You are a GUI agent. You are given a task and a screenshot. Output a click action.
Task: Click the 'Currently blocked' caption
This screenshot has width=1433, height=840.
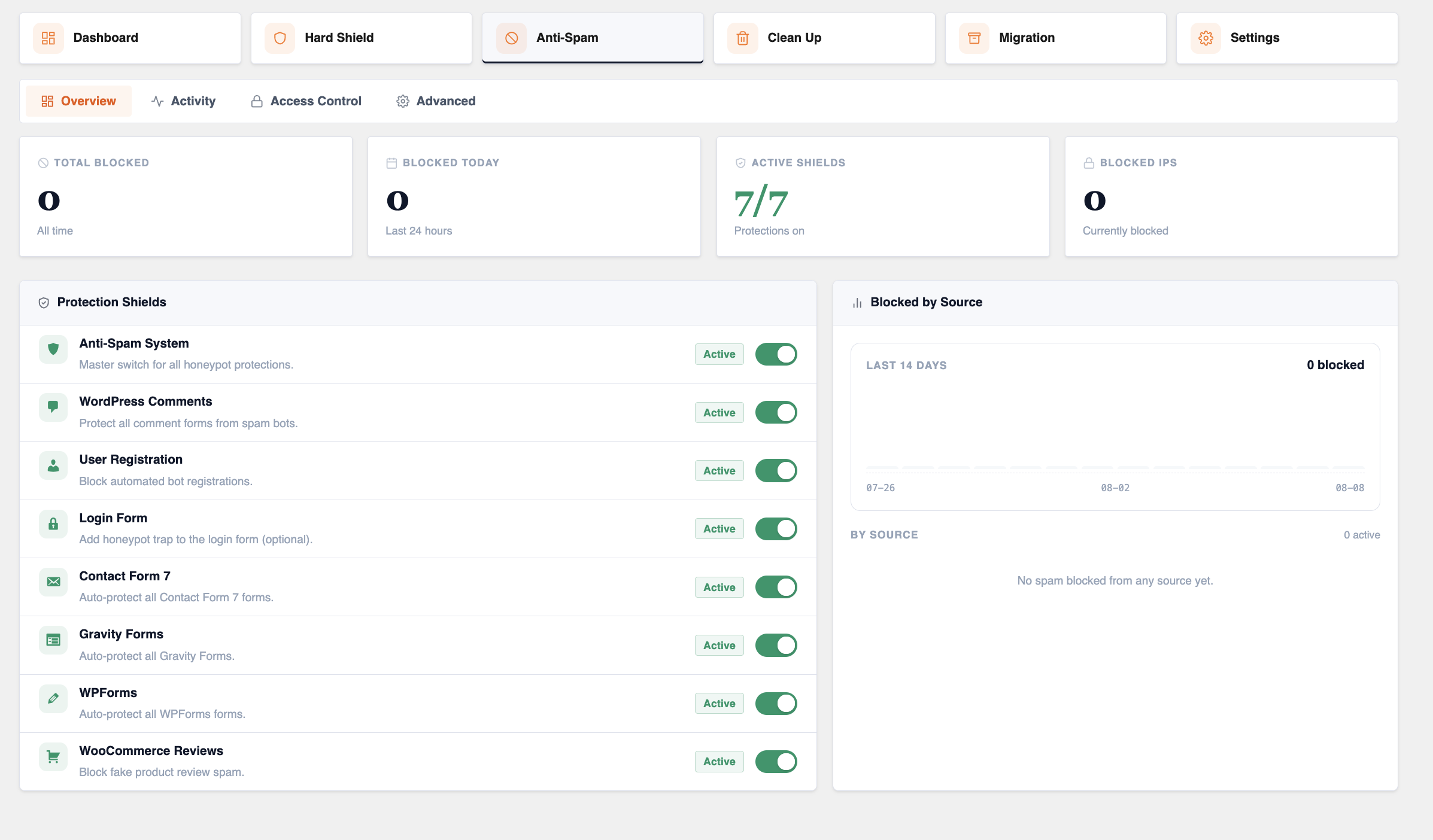tap(1125, 231)
